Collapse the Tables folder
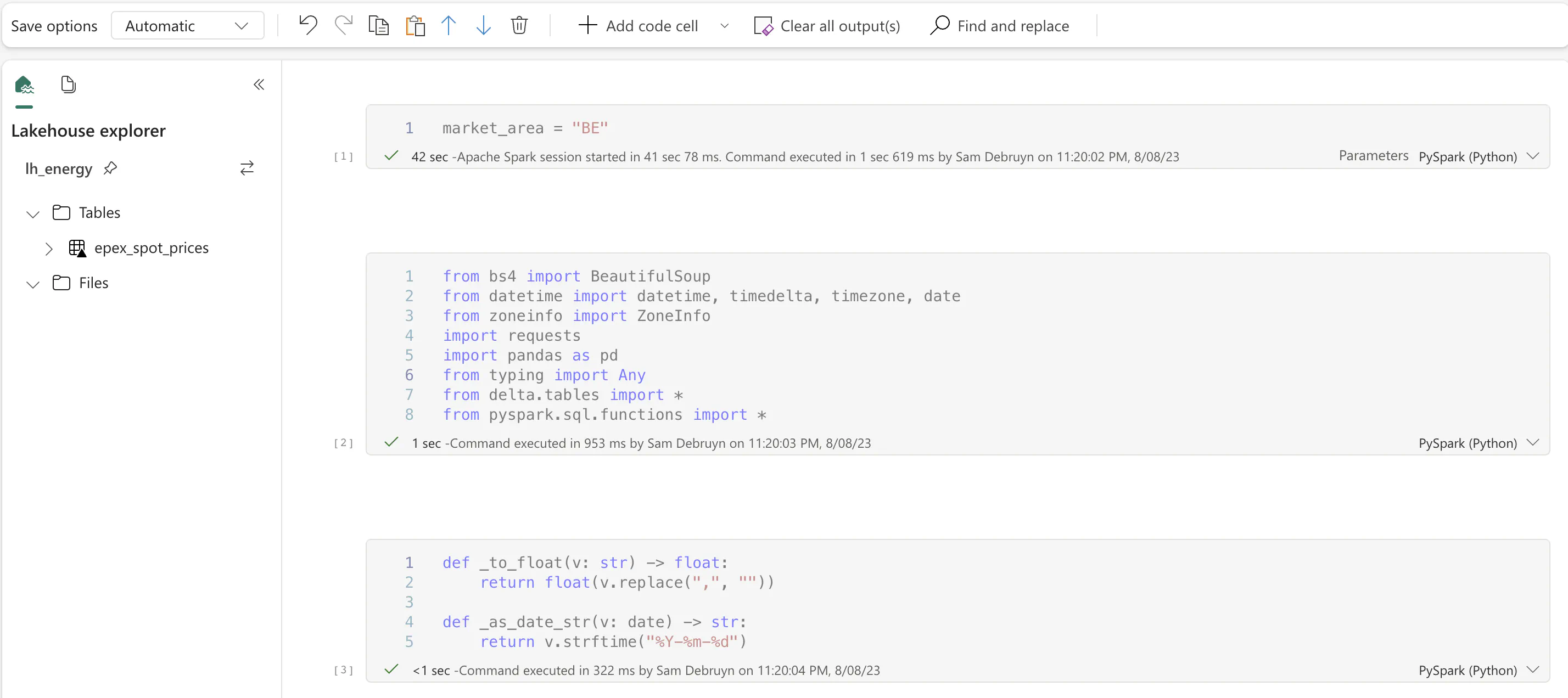The width and height of the screenshot is (1568, 698). 33,213
